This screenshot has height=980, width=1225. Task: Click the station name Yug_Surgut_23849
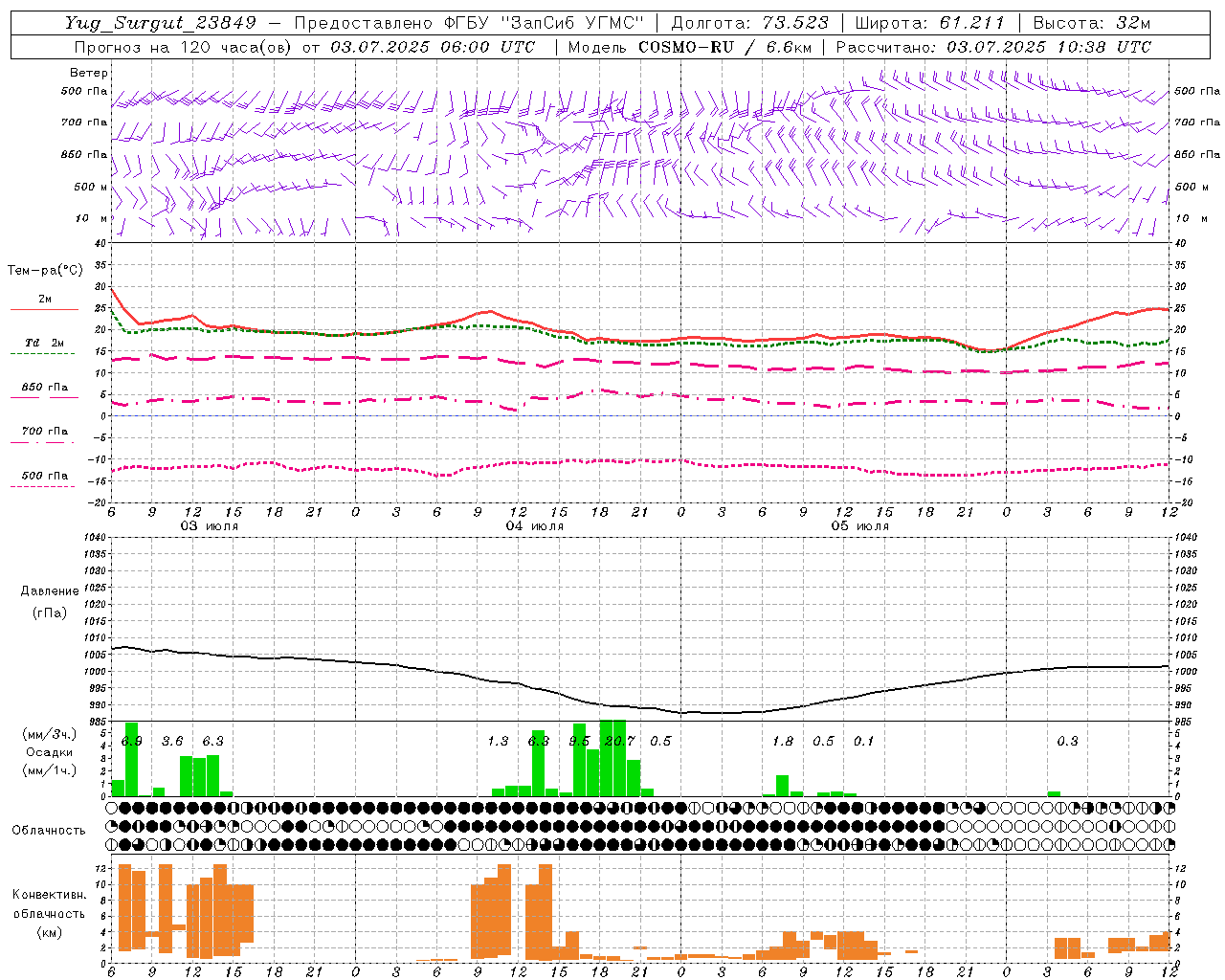[161, 23]
